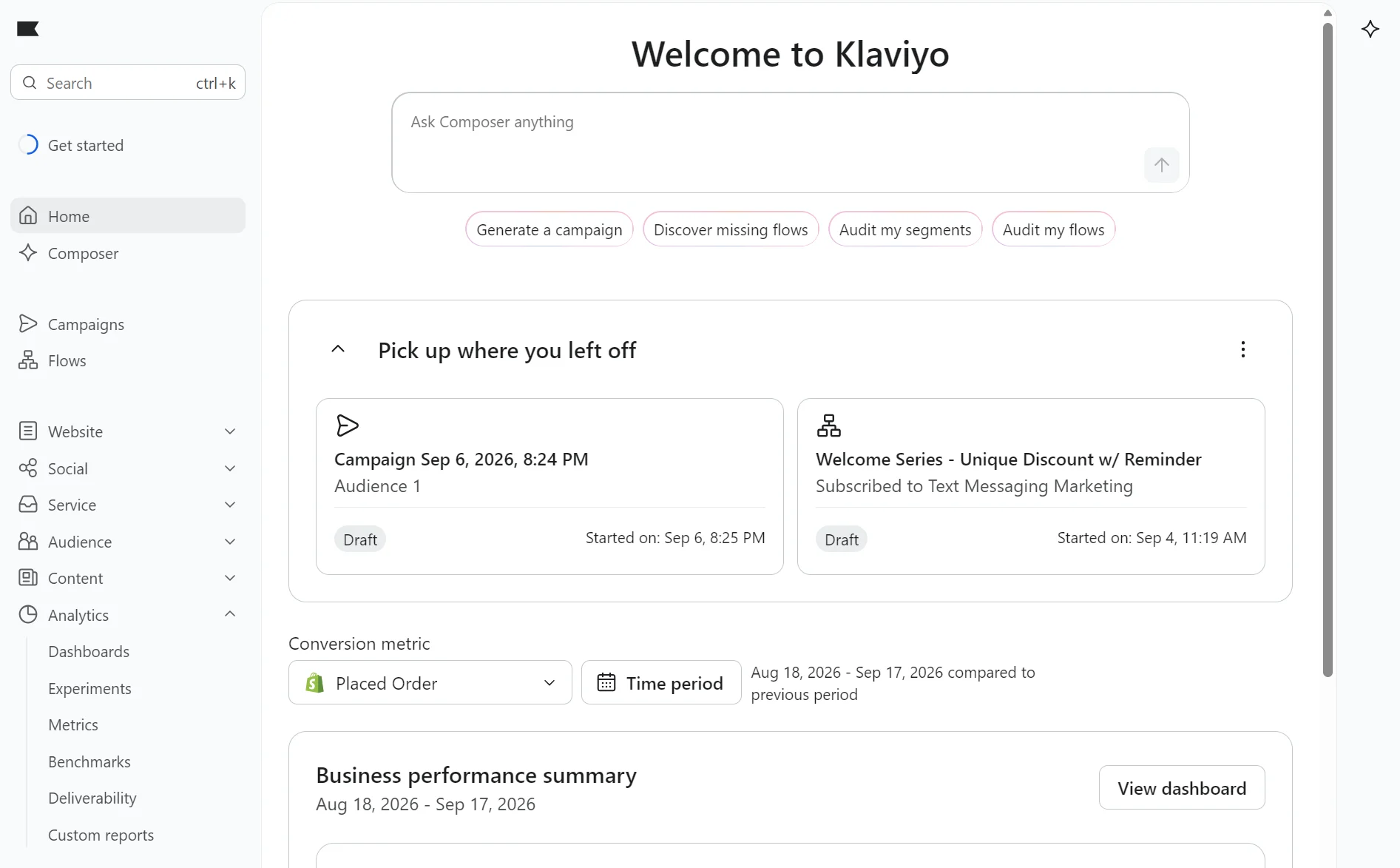
Task: Click the Audit my segments suggestion
Action: pos(905,229)
